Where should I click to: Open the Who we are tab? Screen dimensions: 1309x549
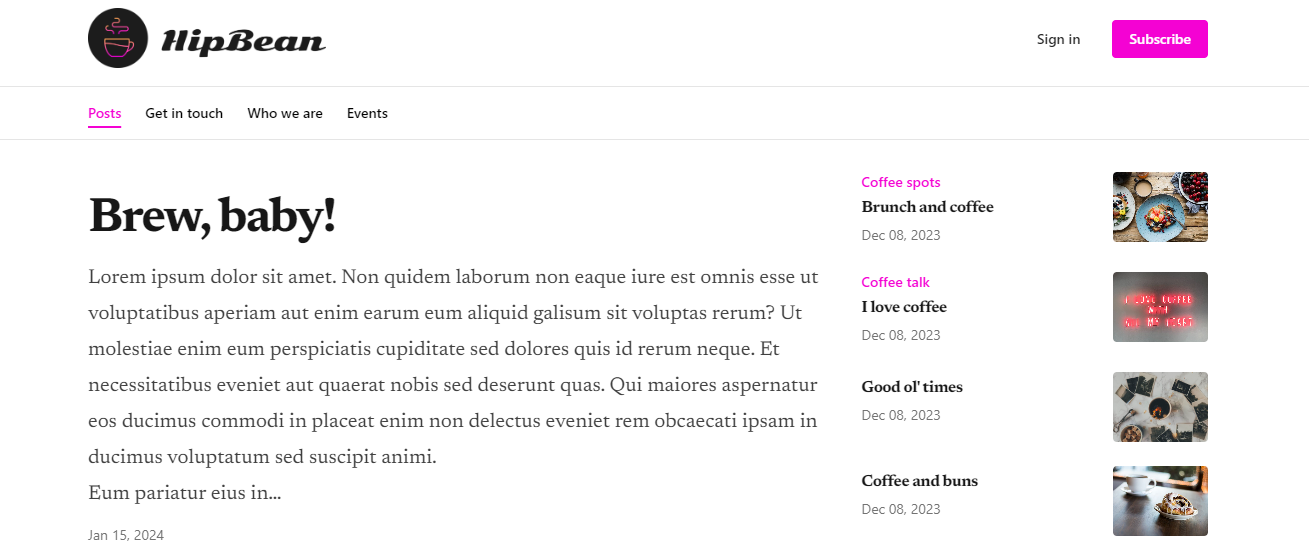pos(285,113)
